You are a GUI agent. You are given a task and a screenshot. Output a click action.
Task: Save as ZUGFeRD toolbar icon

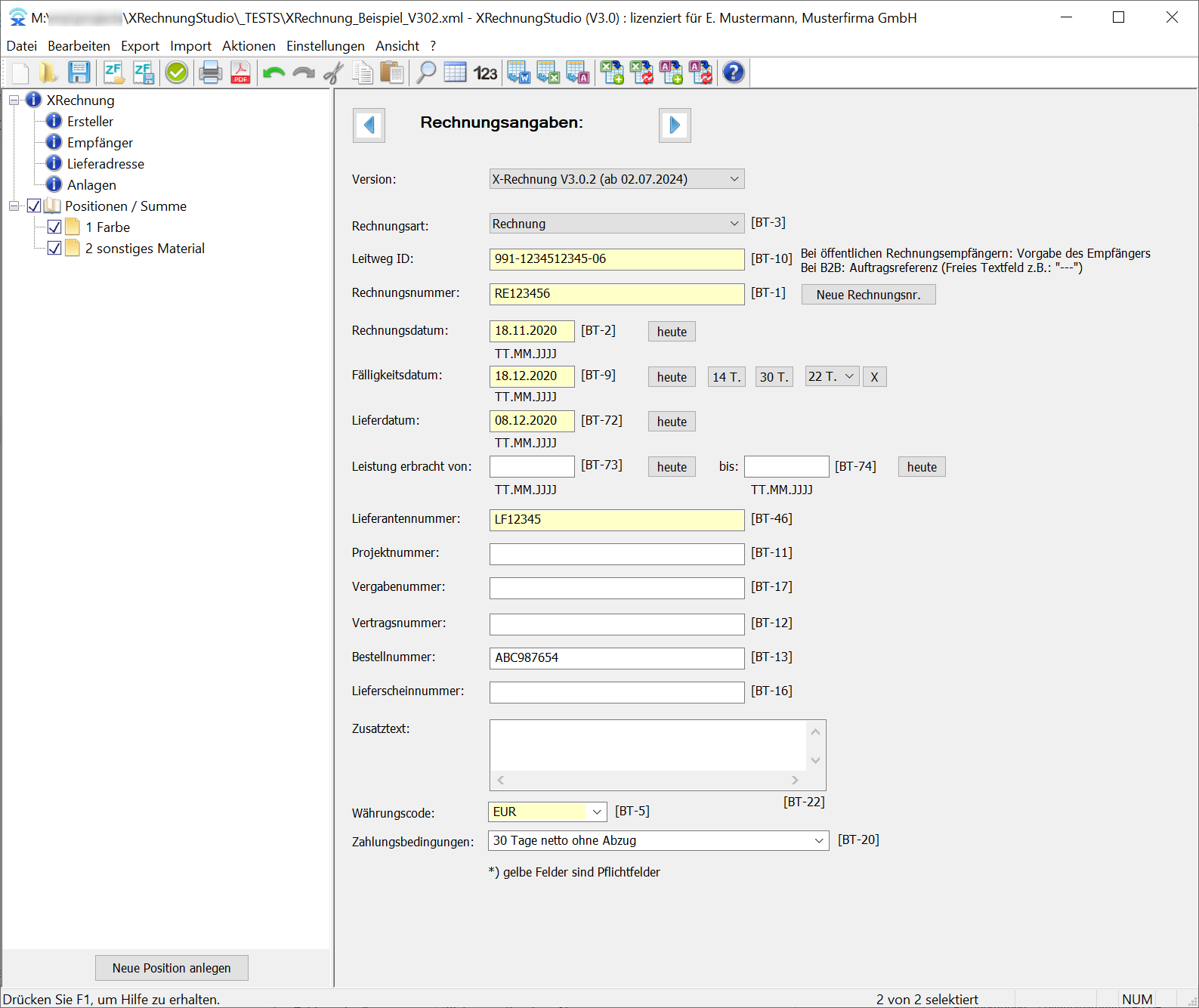144,73
